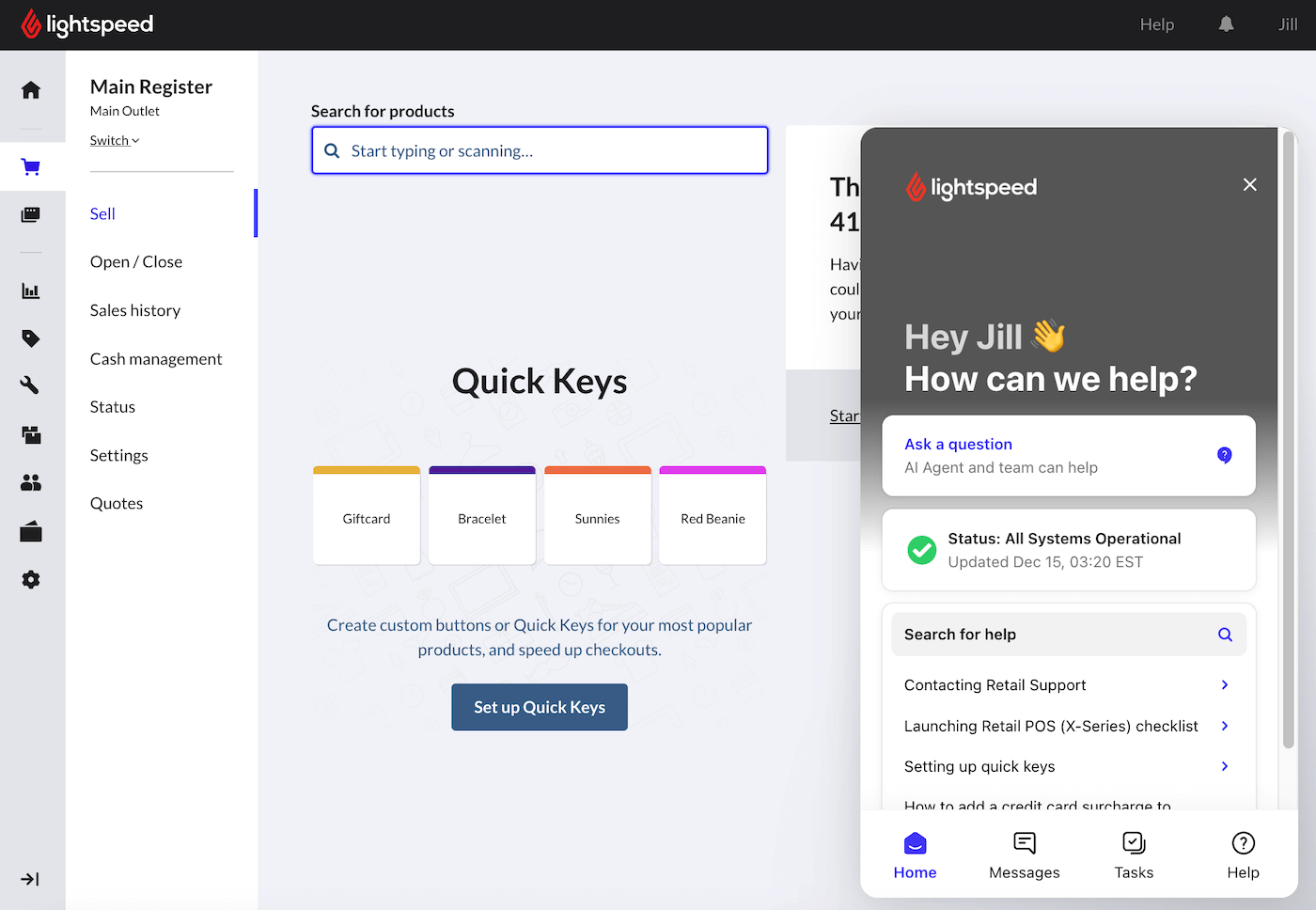
Task: Open the Setting up quick keys article
Action: [x=1069, y=766]
